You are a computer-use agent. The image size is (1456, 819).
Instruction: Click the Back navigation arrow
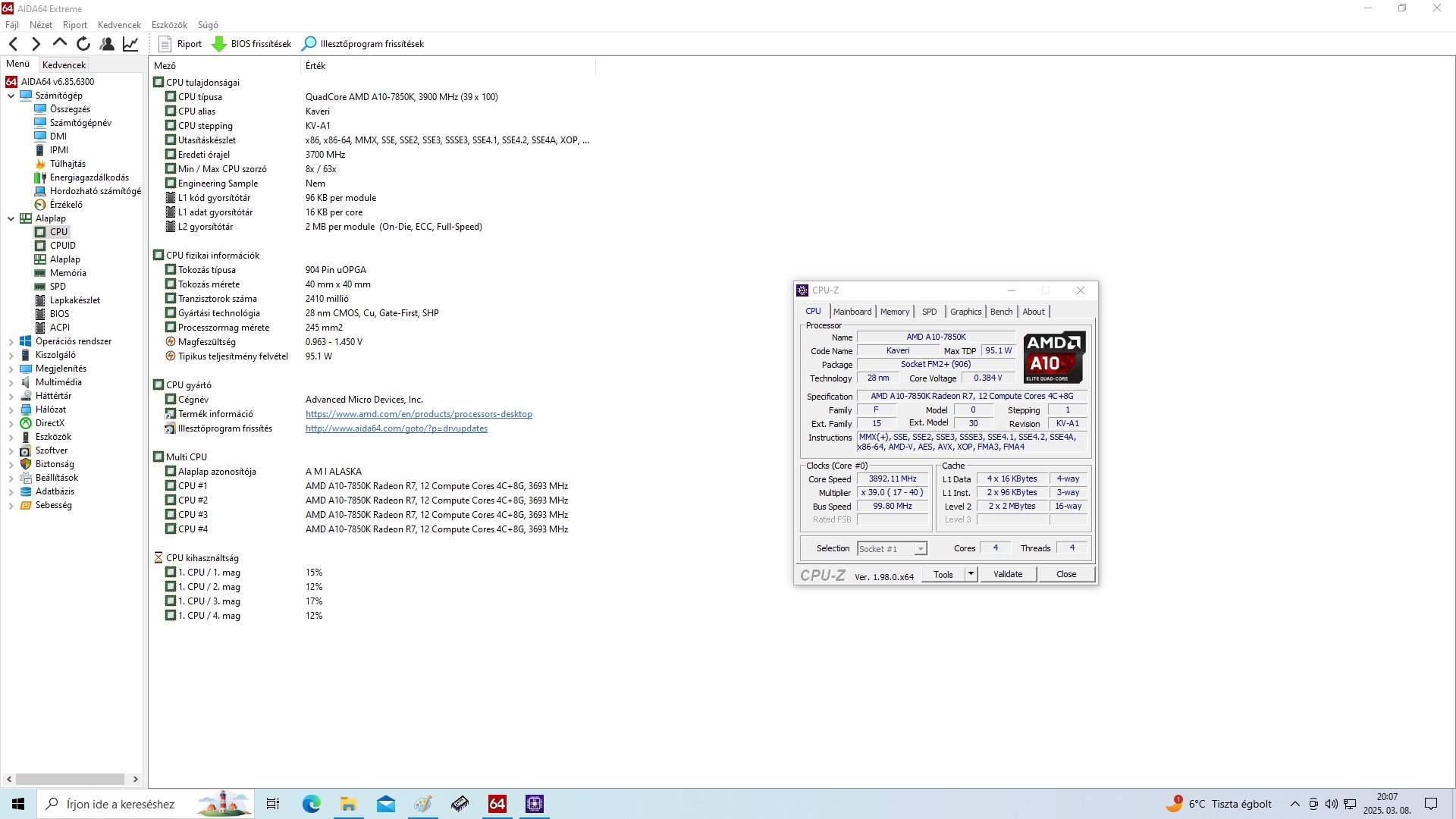click(13, 44)
